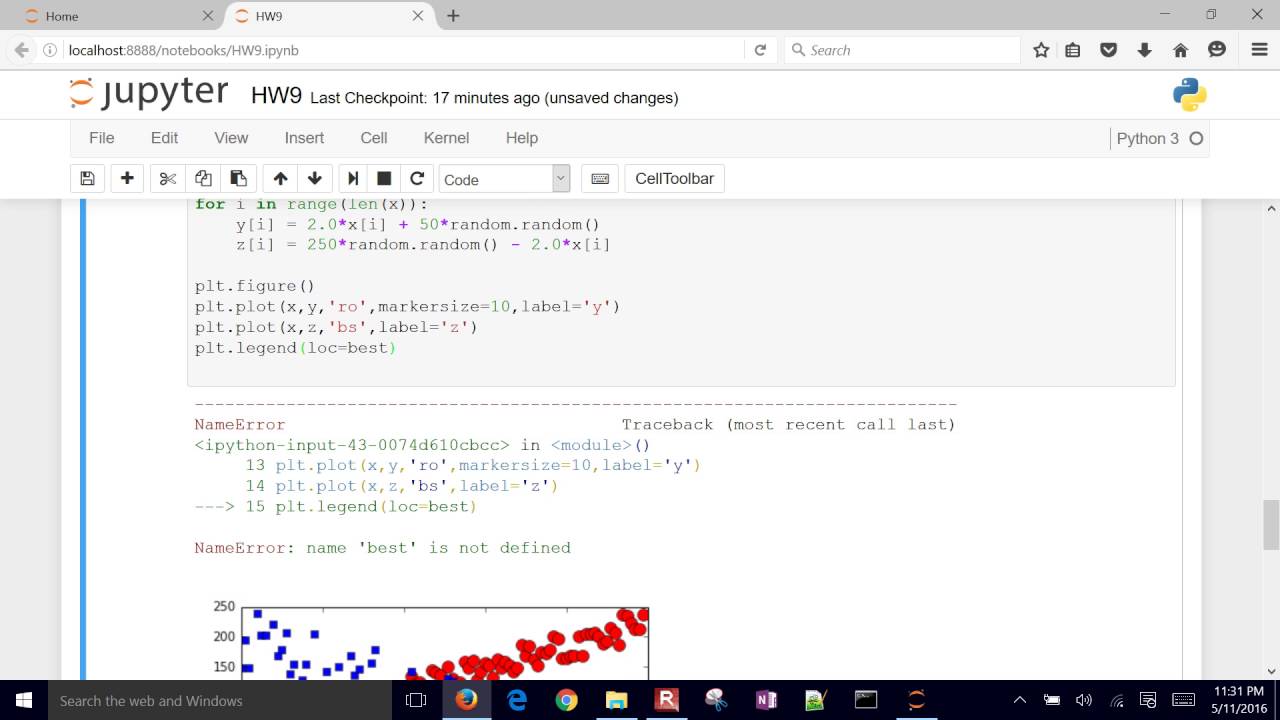Screen dimensions: 1280x720
Task: Open Task View on the taskbar
Action: pyautogui.click(x=416, y=701)
